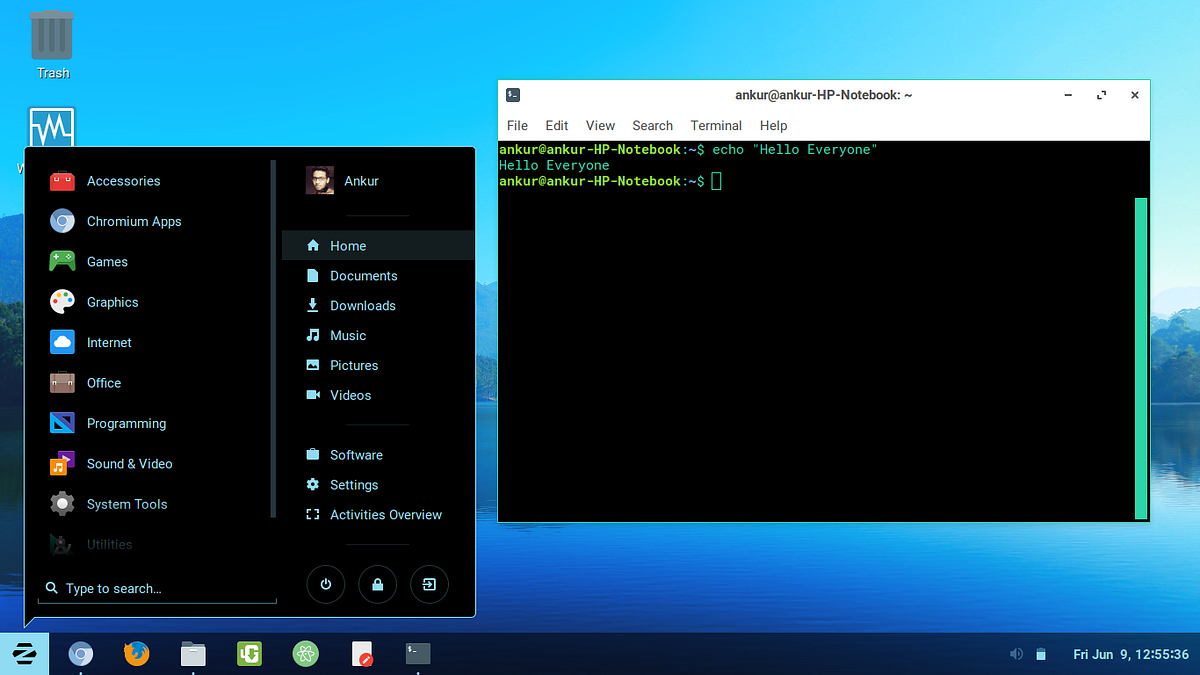Viewport: 1200px width, 675px height.
Task: Open the Graphics category in the app menu
Action: (112, 302)
